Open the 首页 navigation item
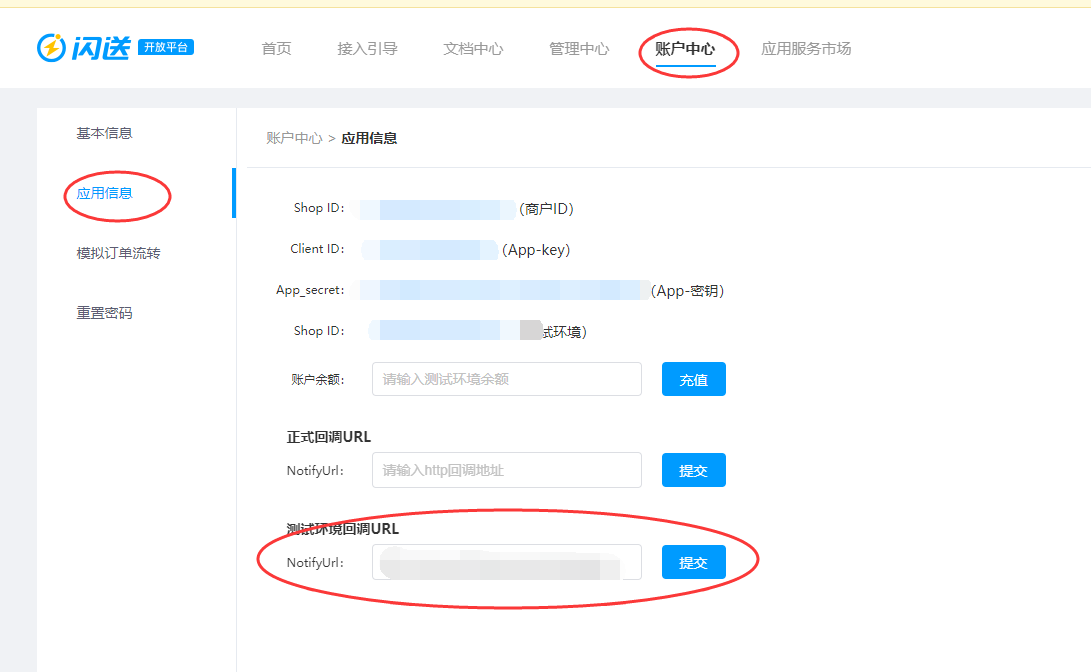Viewport: 1091px width, 672px height. 275,47
